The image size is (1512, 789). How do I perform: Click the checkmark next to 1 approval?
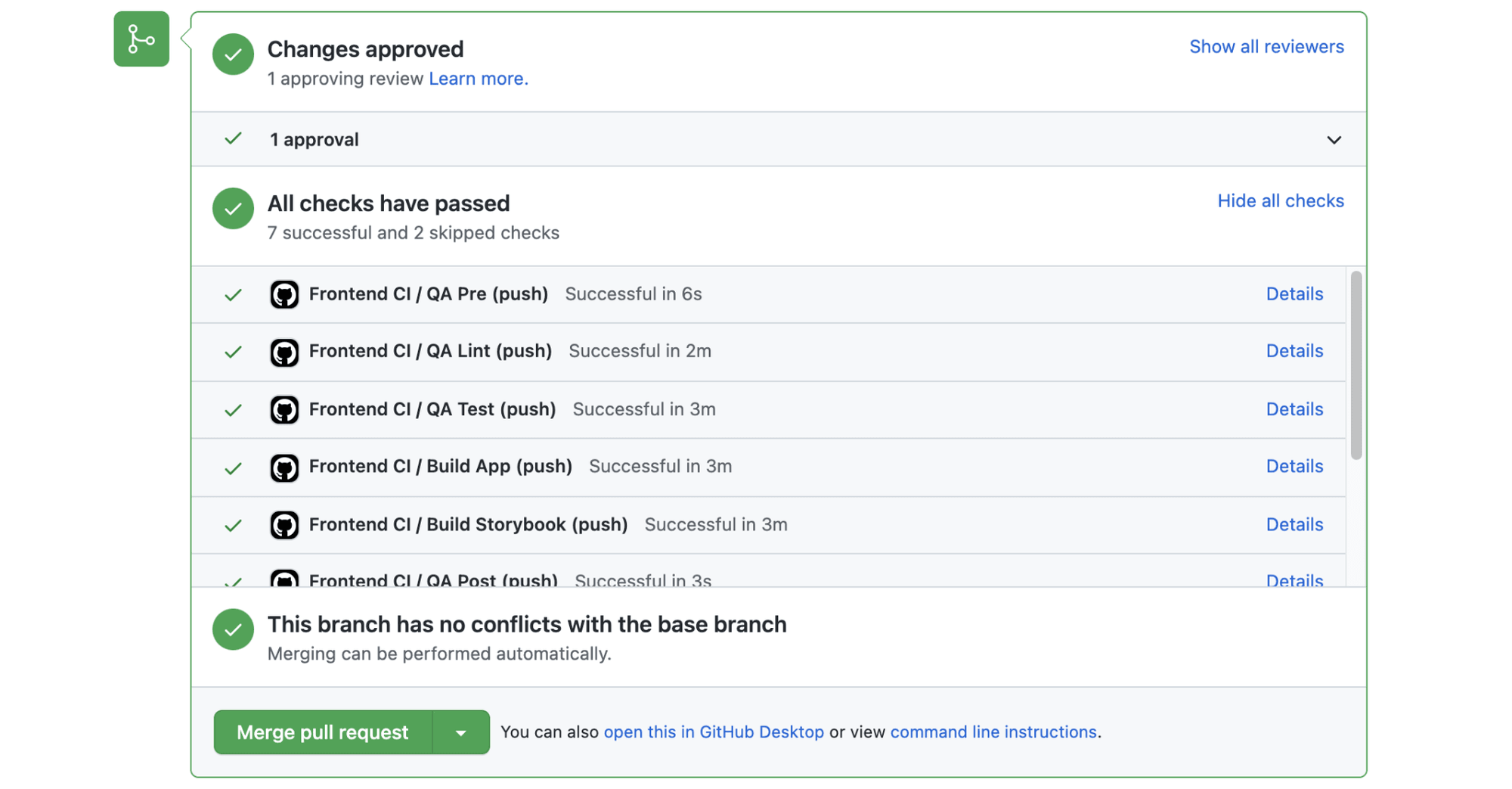coord(233,139)
